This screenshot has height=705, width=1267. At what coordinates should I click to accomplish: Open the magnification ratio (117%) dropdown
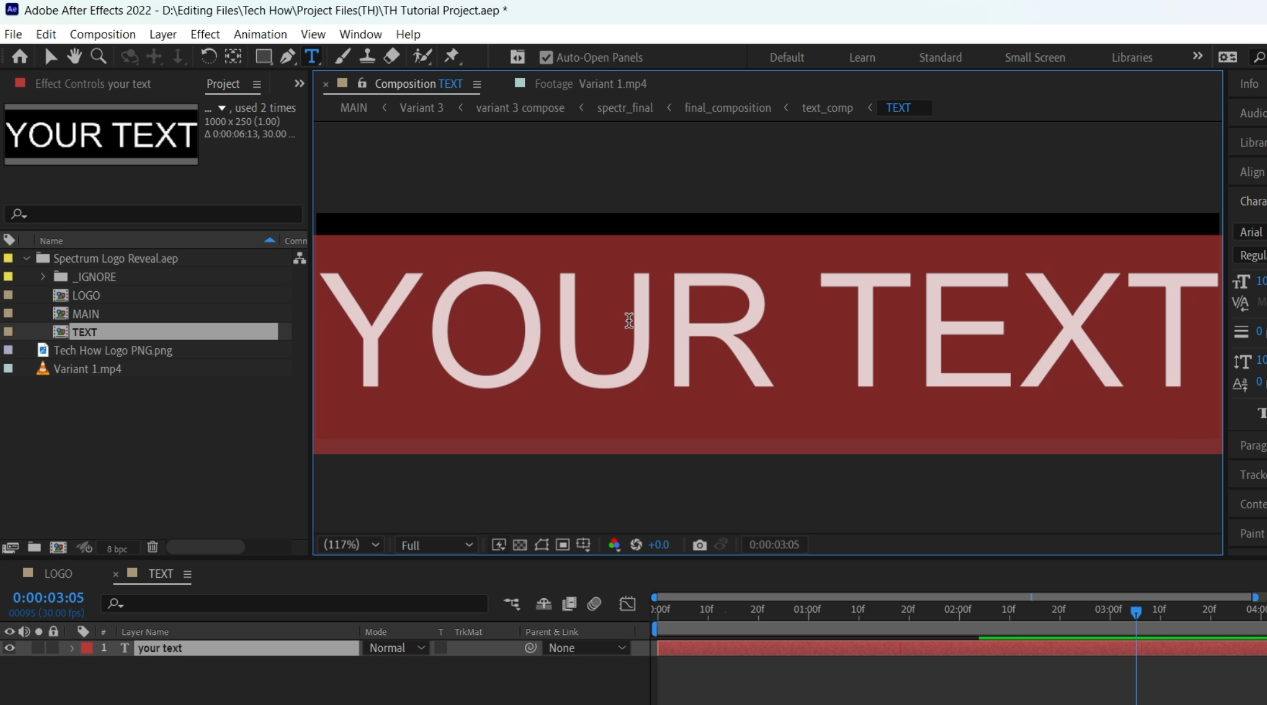(x=352, y=545)
